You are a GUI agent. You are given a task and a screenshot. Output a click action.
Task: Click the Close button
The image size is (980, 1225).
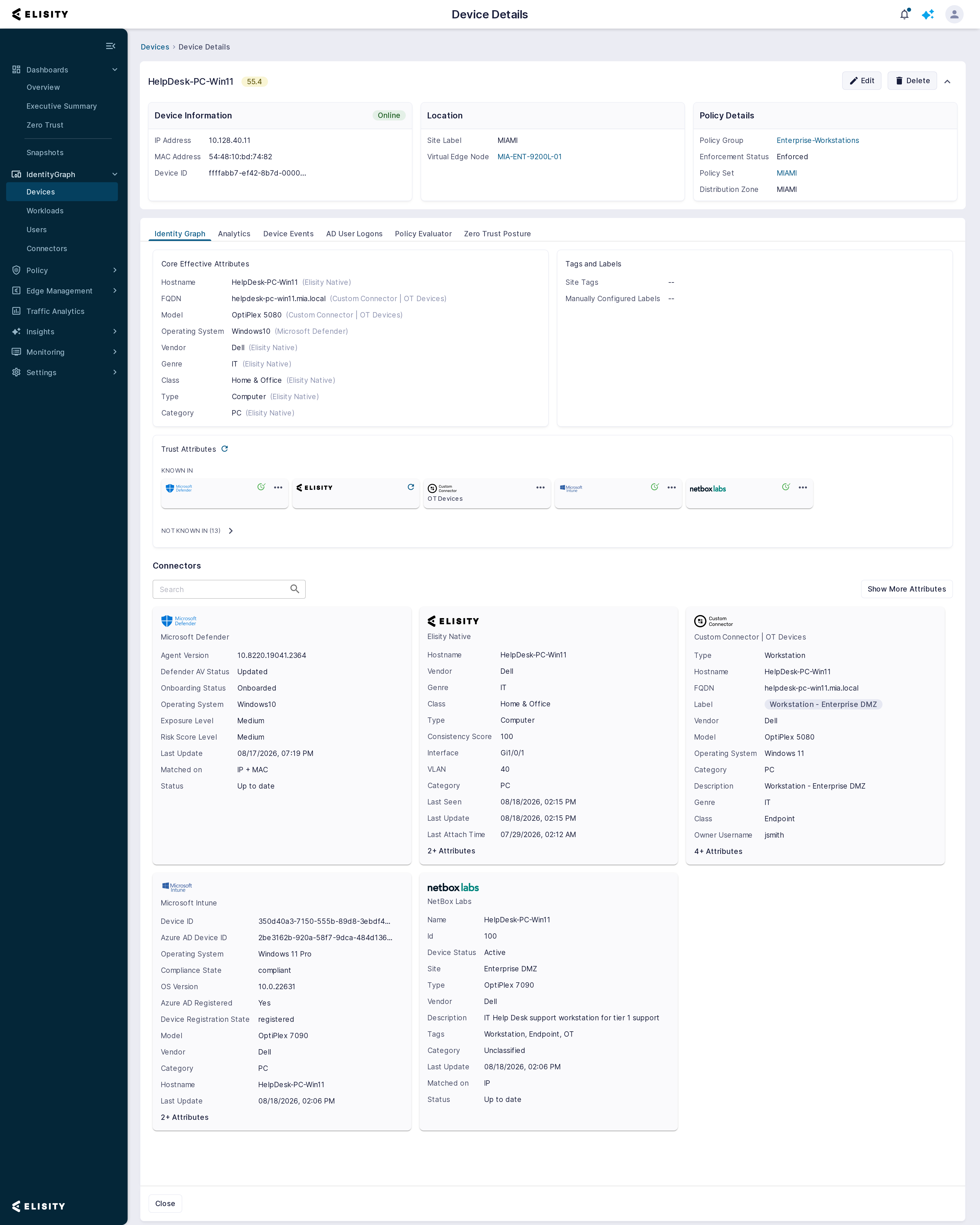tap(165, 1203)
